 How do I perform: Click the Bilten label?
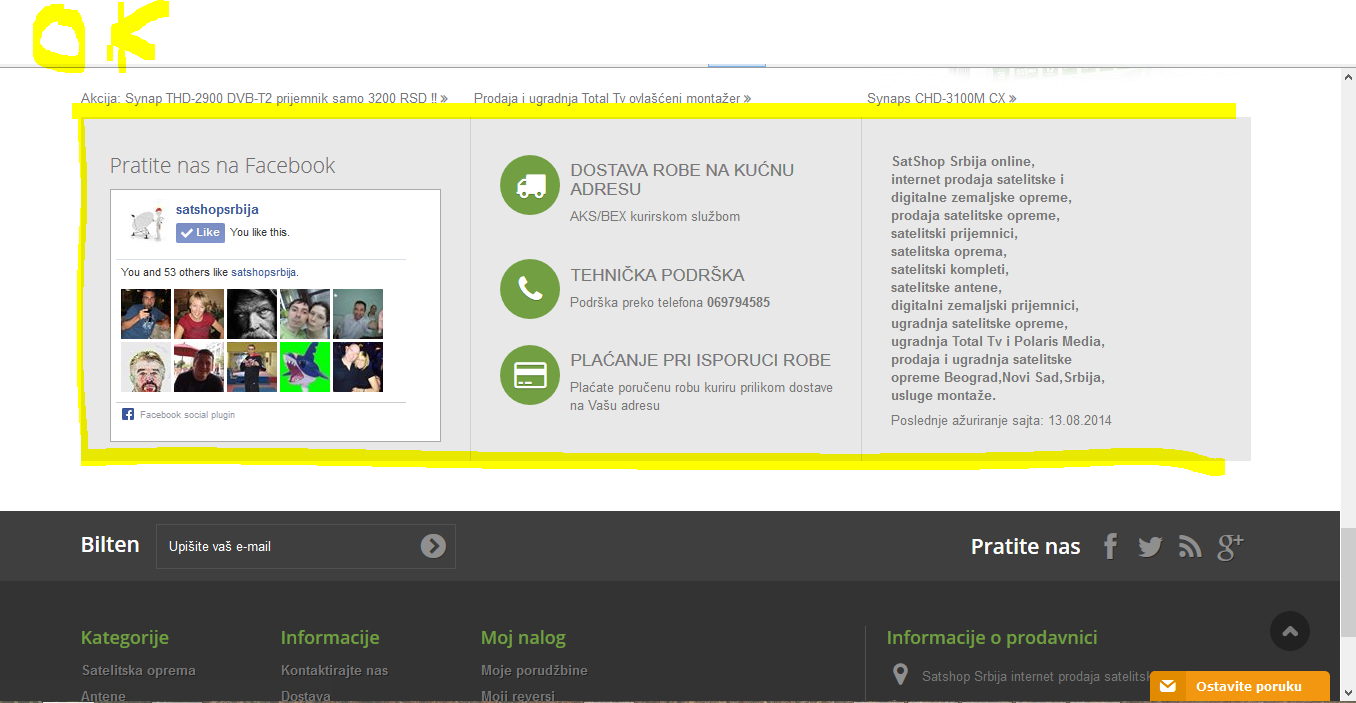pyautogui.click(x=110, y=545)
